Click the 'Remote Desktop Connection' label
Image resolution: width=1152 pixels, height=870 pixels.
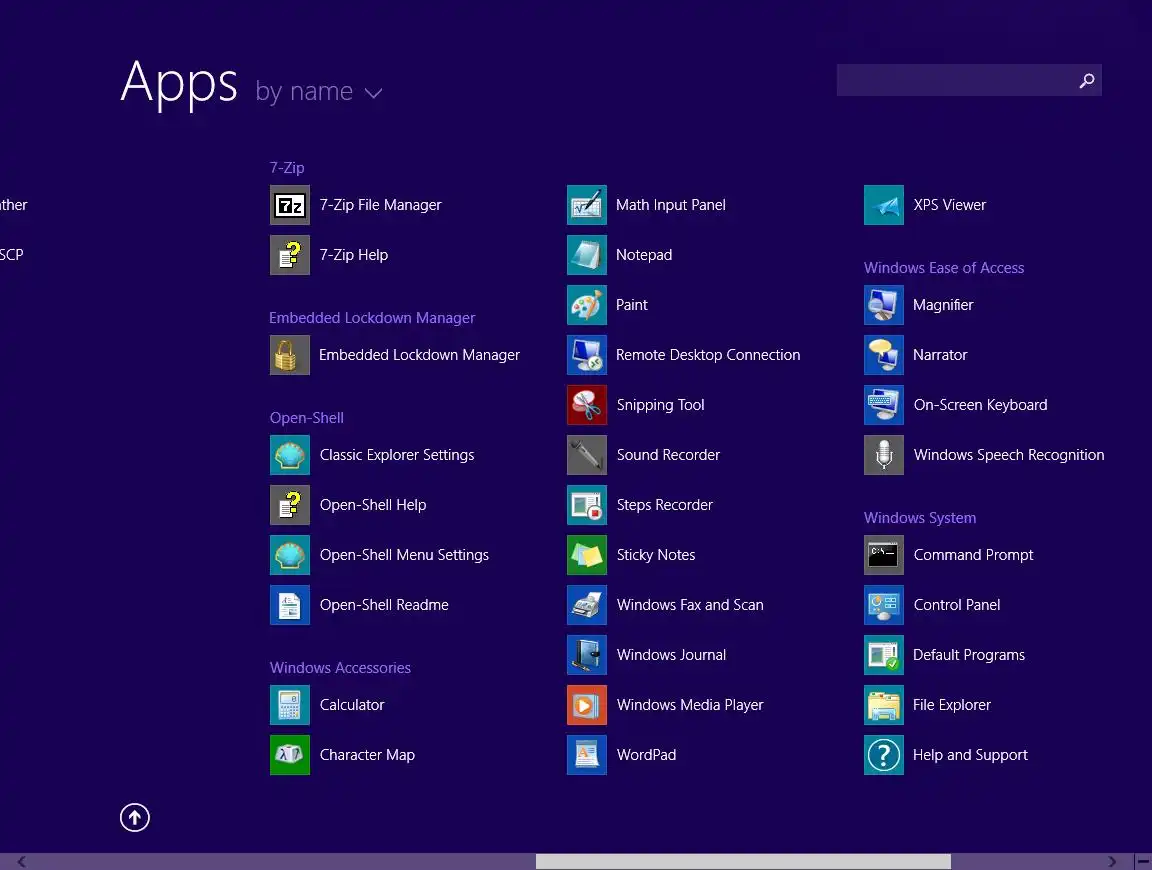pyautogui.click(x=708, y=355)
